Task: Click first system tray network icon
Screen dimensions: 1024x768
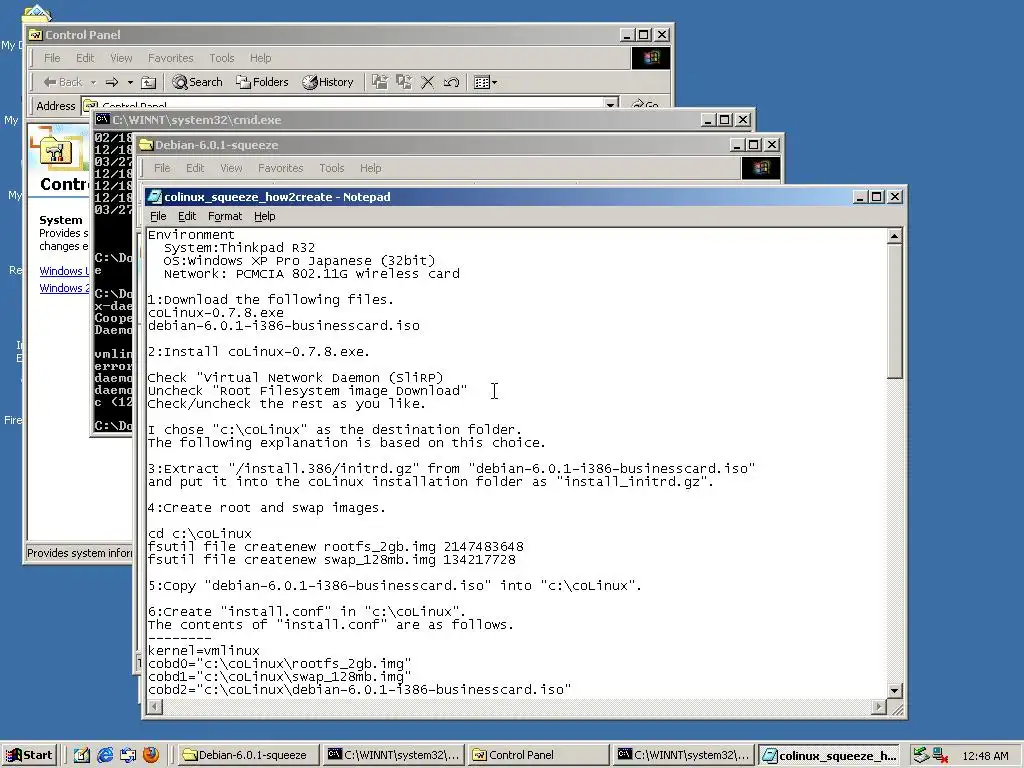Action: 921,755
